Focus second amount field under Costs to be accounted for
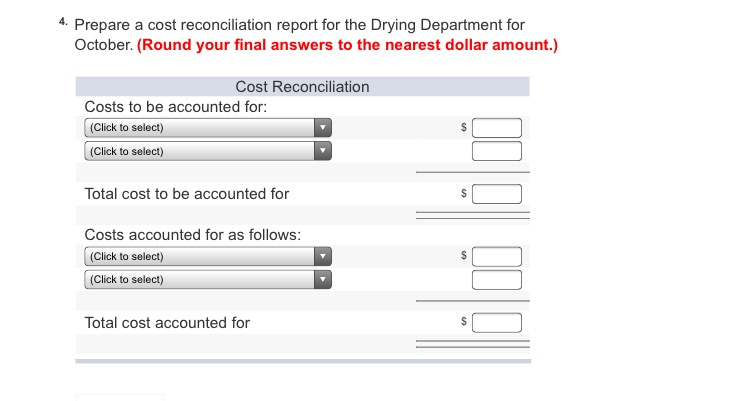750x401 pixels. click(x=497, y=152)
